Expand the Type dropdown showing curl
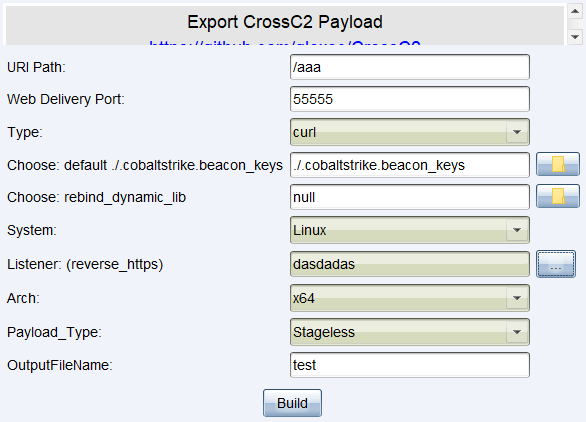Image resolution: width=586 pixels, height=422 pixels. tap(410, 132)
